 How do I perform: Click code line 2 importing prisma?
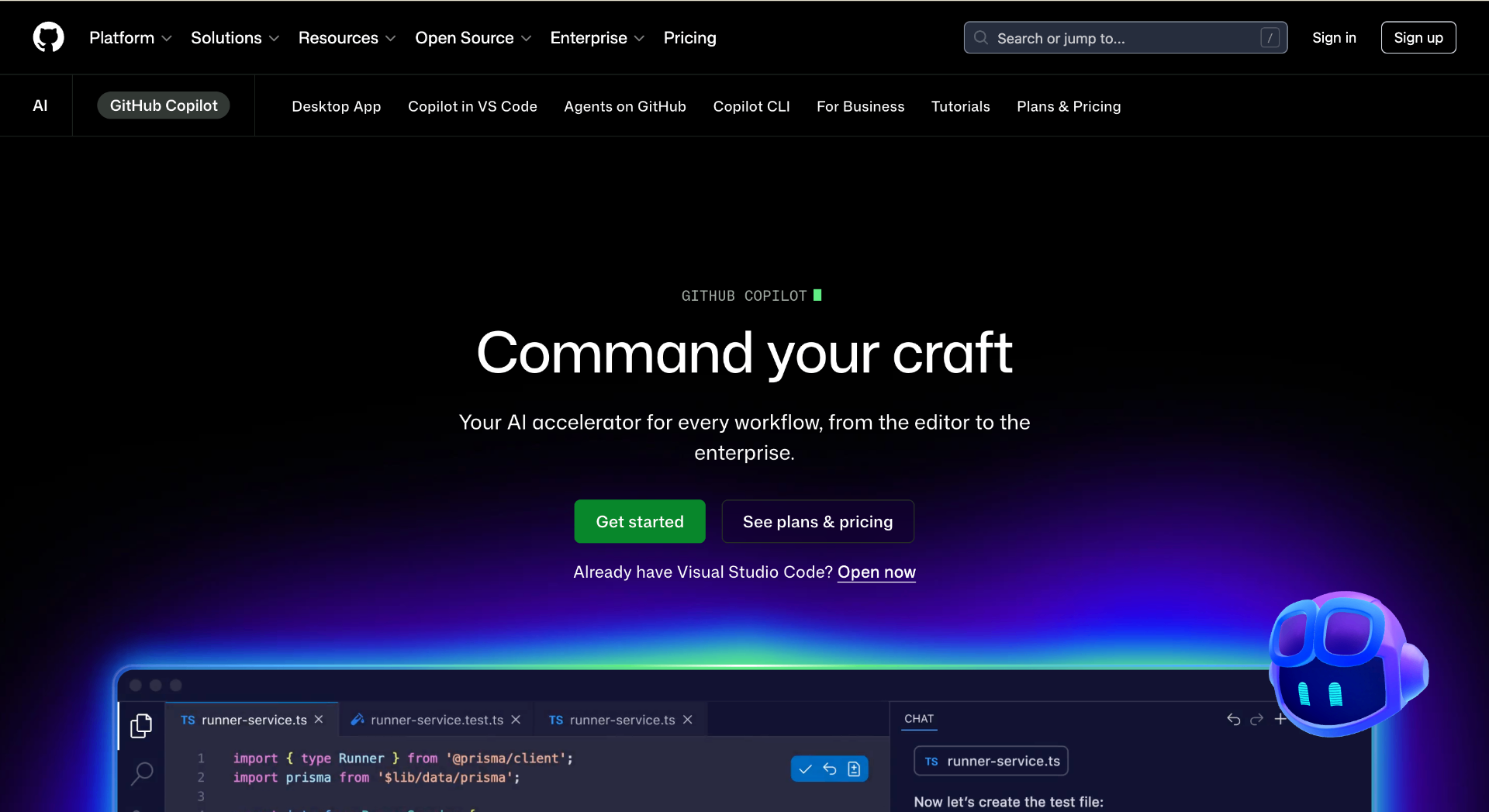click(377, 777)
